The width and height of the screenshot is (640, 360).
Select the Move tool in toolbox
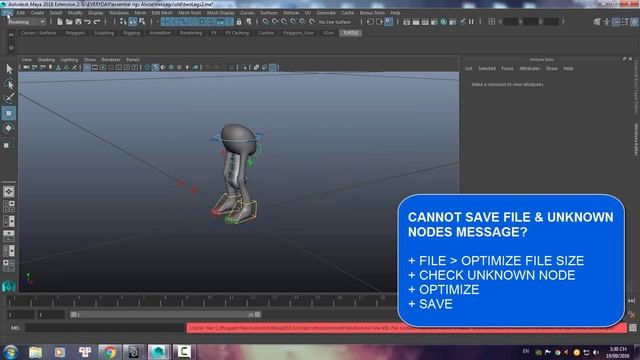[x=9, y=113]
